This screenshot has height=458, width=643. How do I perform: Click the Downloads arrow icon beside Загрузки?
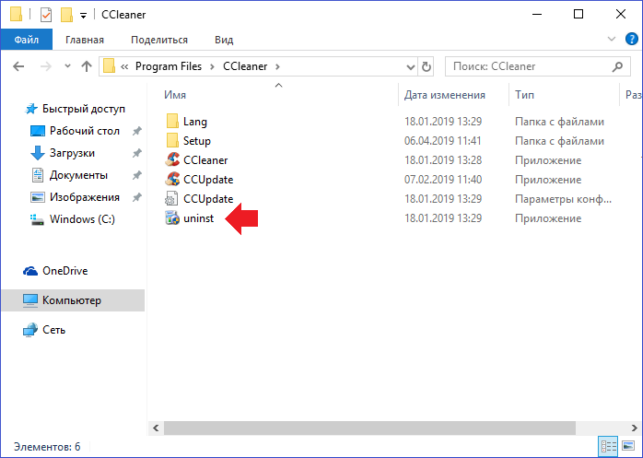tap(37, 153)
